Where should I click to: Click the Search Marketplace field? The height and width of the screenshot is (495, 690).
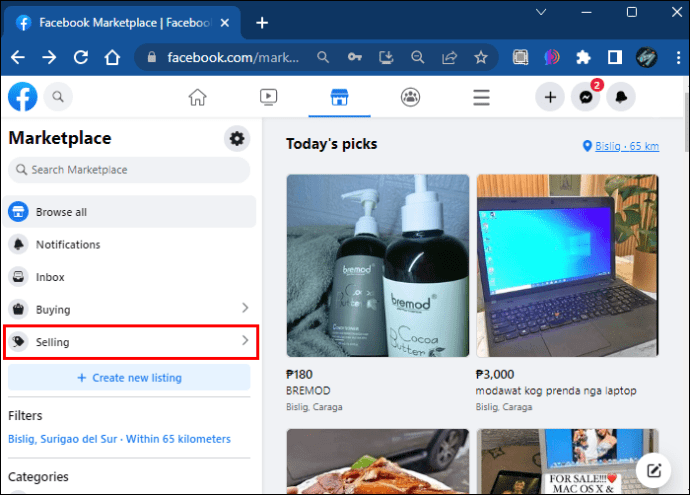click(x=129, y=170)
